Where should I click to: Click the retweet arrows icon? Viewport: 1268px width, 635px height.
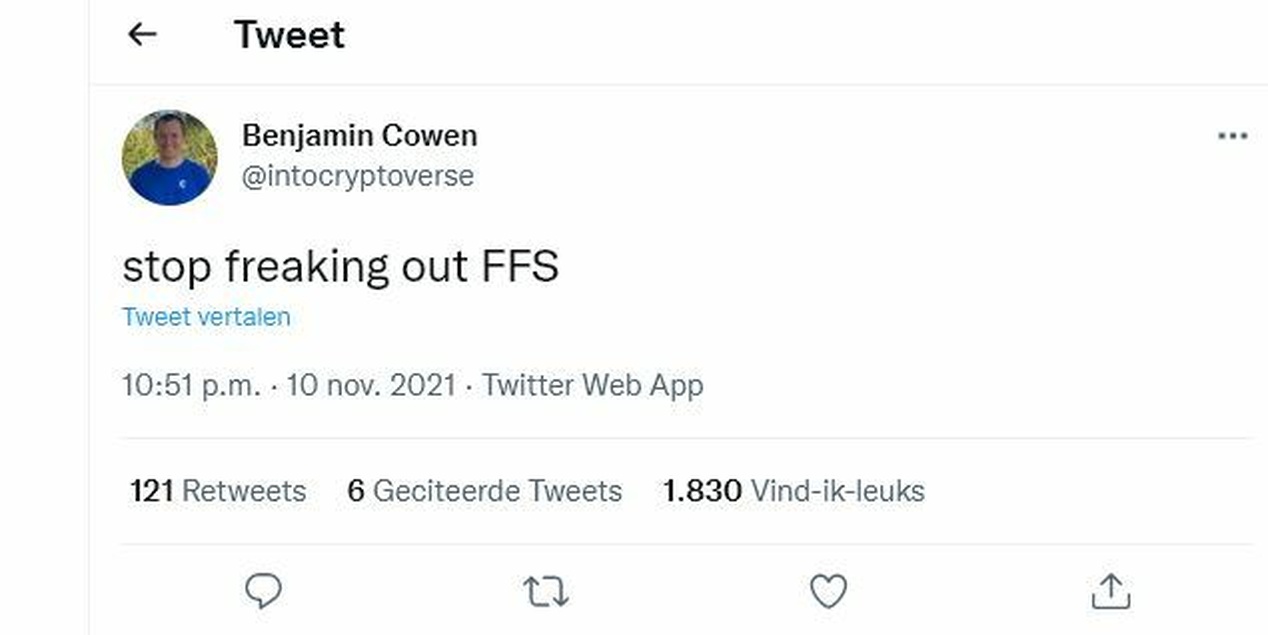pyautogui.click(x=546, y=592)
